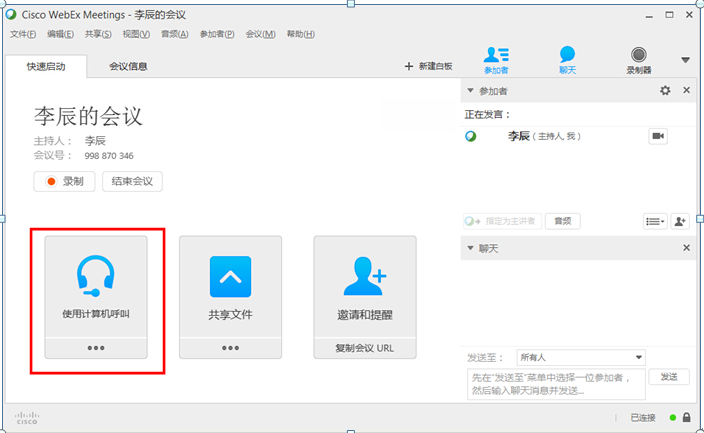The width and height of the screenshot is (704, 433).
Task: Click the invite participant person-plus icon
Action: 680,221
